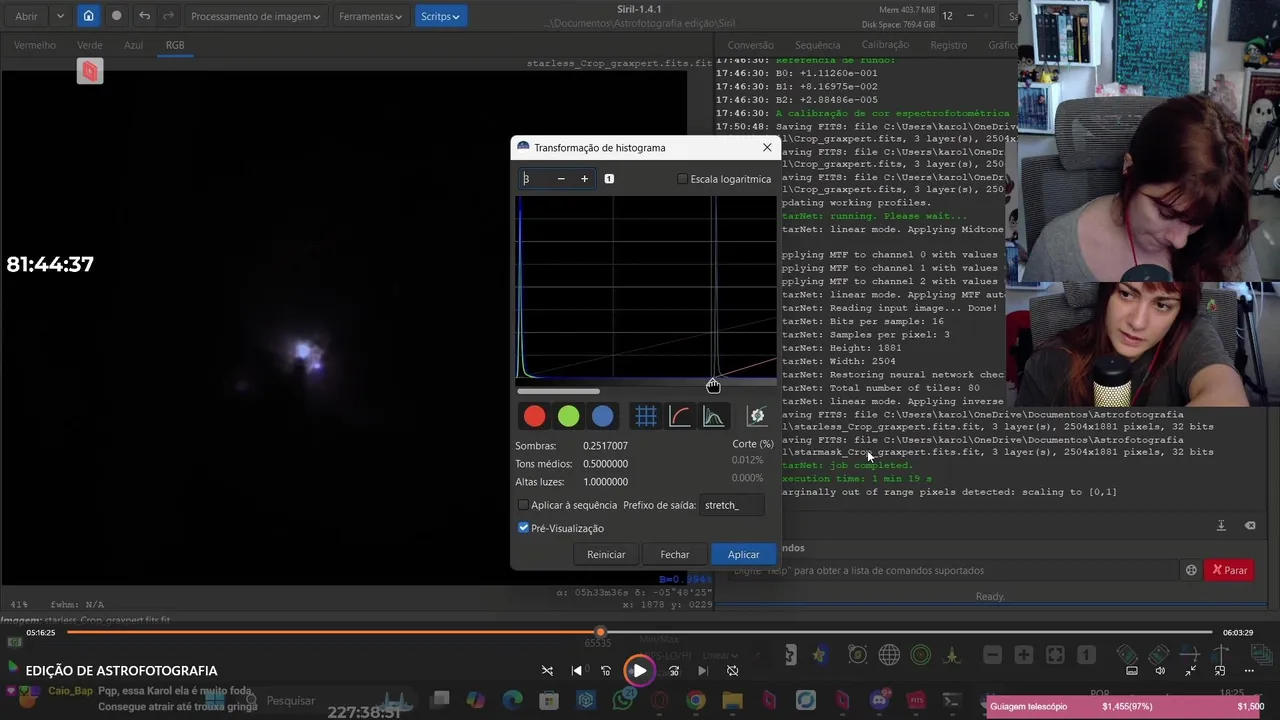1280x720 pixels.
Task: Open the Registro tab
Action: [x=948, y=45]
